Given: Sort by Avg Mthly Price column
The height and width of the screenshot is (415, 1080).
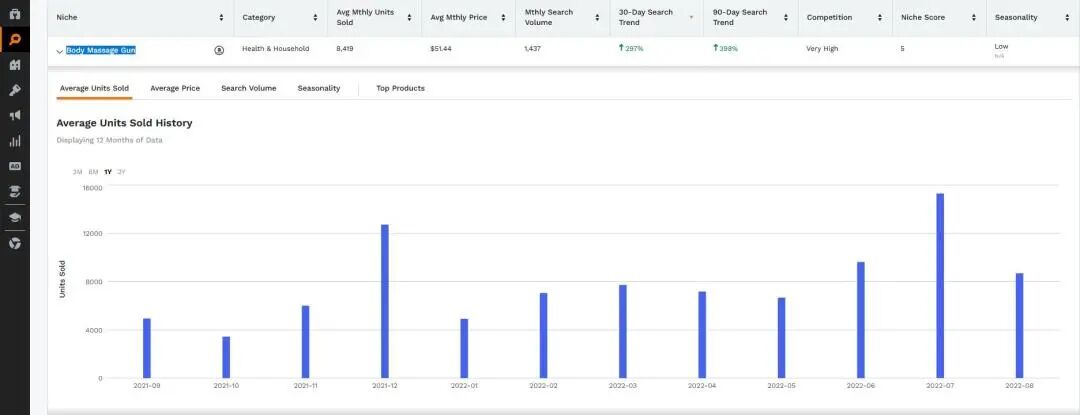Looking at the screenshot, I should tap(503, 17).
